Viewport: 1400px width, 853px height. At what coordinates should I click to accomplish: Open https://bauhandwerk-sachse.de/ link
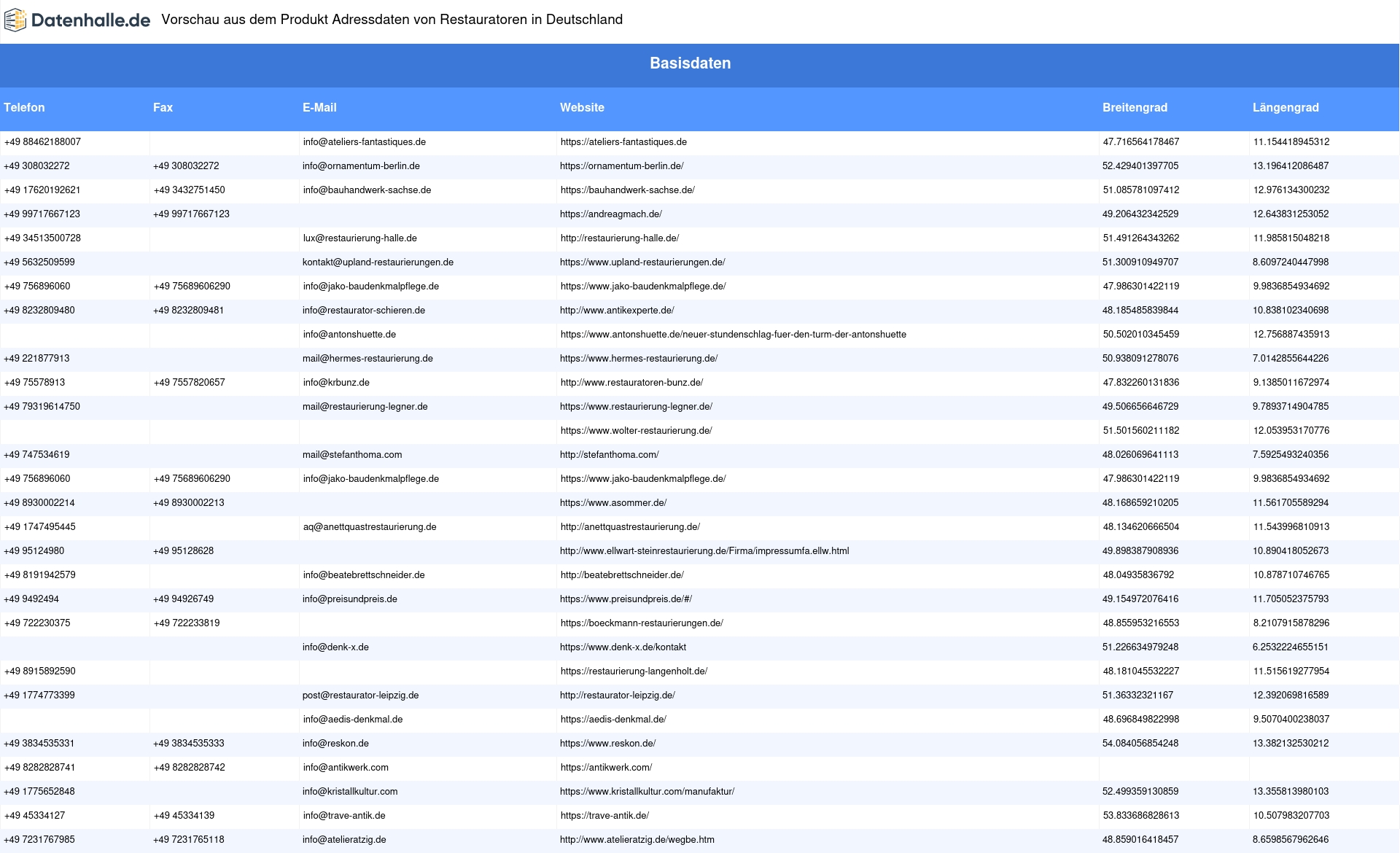point(627,190)
